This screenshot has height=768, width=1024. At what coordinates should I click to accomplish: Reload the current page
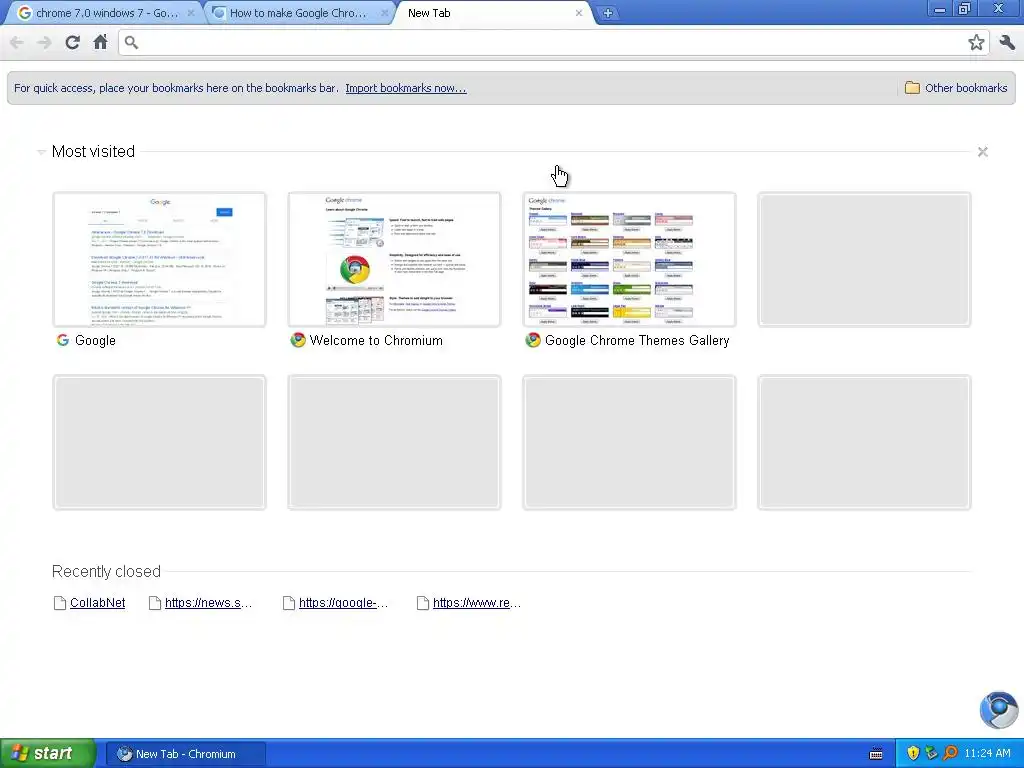pos(72,42)
